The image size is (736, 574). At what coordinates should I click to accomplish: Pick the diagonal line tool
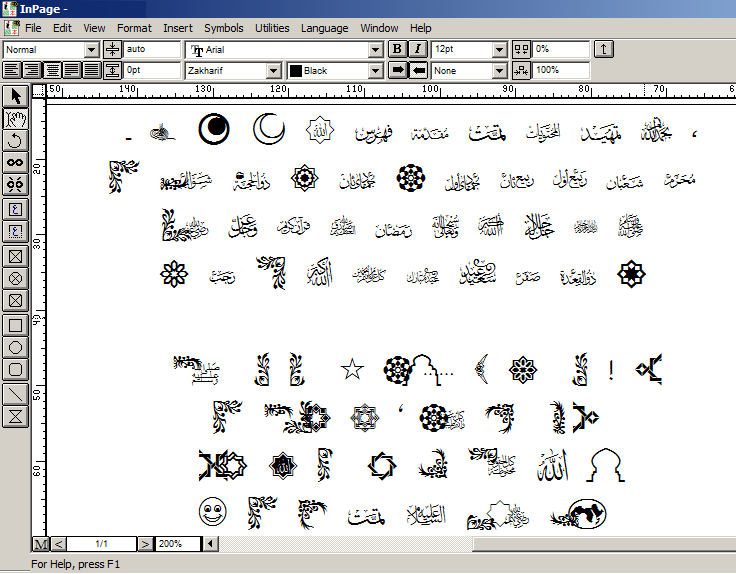coord(16,393)
